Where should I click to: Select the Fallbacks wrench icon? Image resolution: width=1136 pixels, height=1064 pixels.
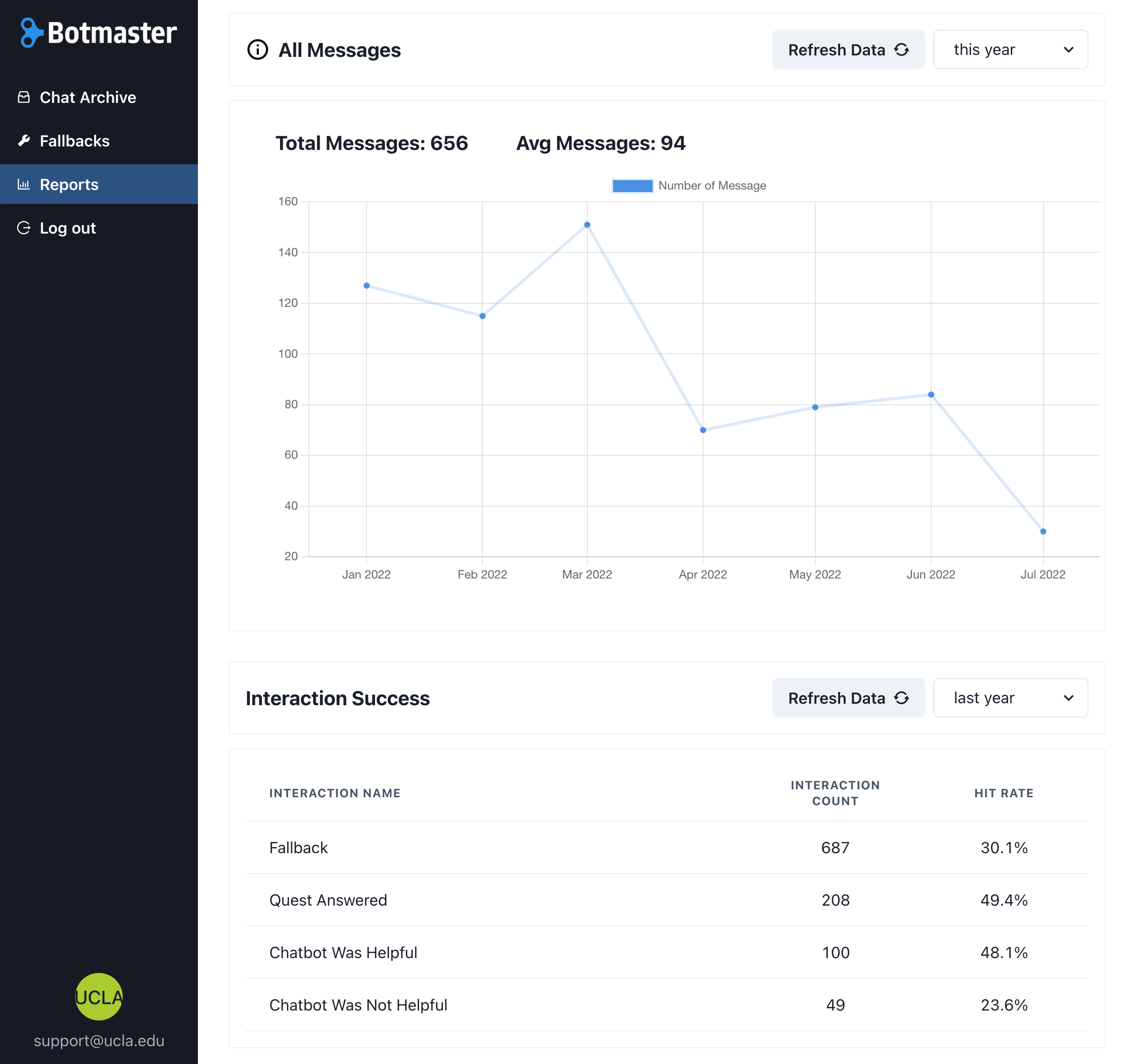[x=24, y=141]
